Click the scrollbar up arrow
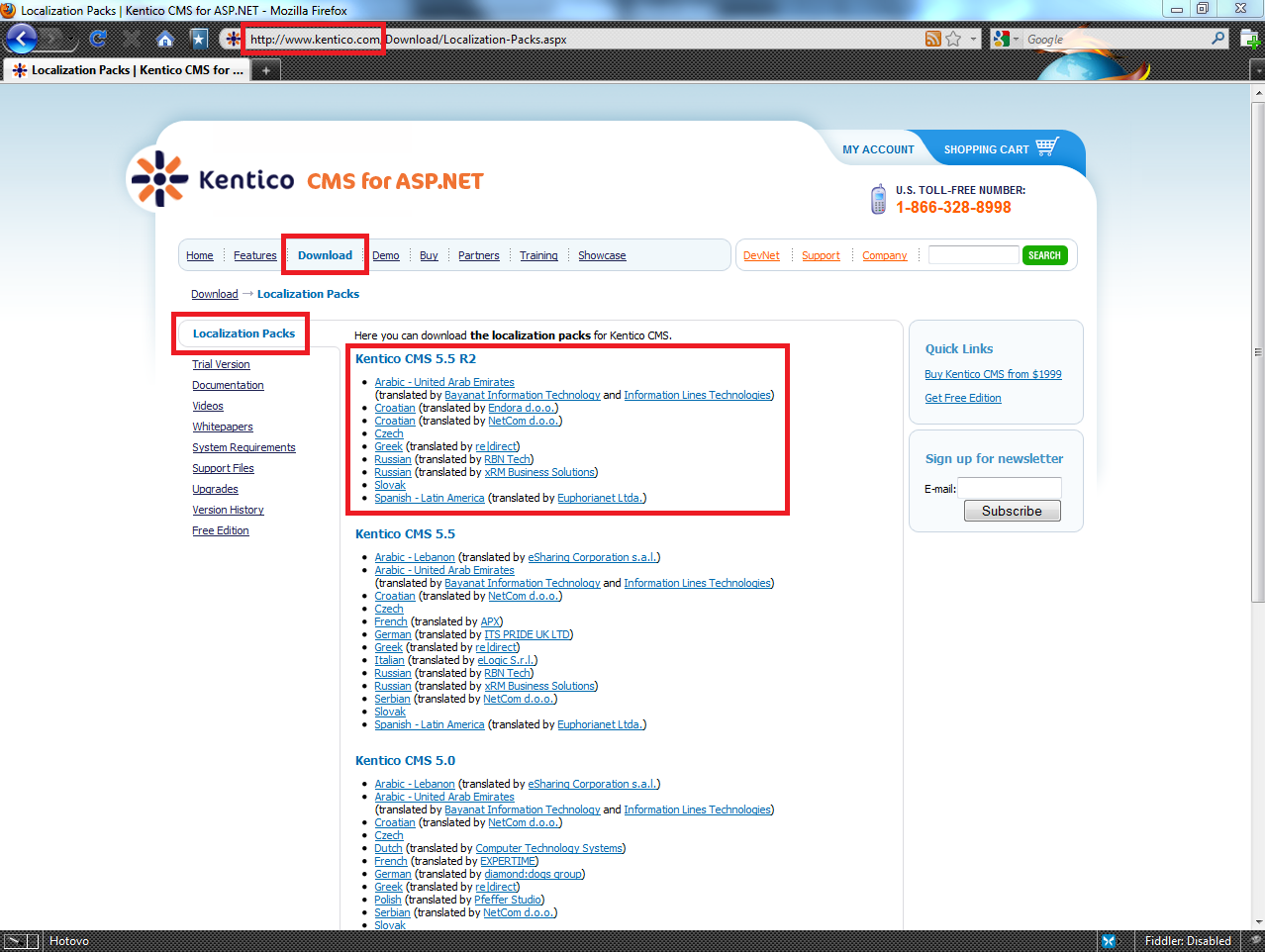 click(1258, 92)
